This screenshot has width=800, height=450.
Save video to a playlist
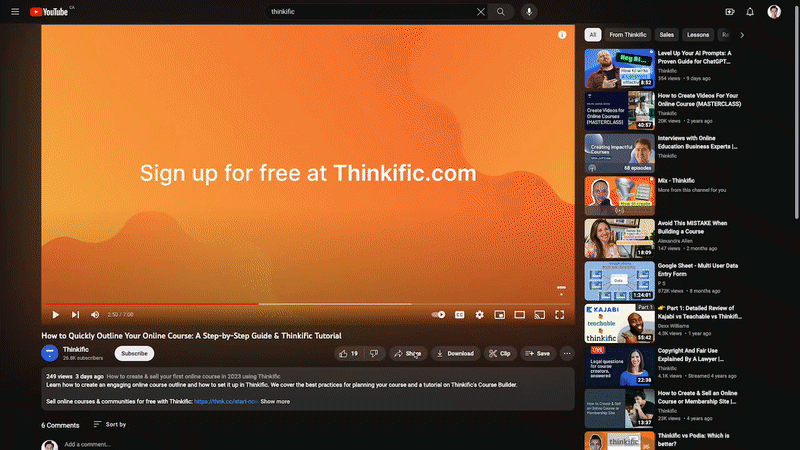[538, 354]
